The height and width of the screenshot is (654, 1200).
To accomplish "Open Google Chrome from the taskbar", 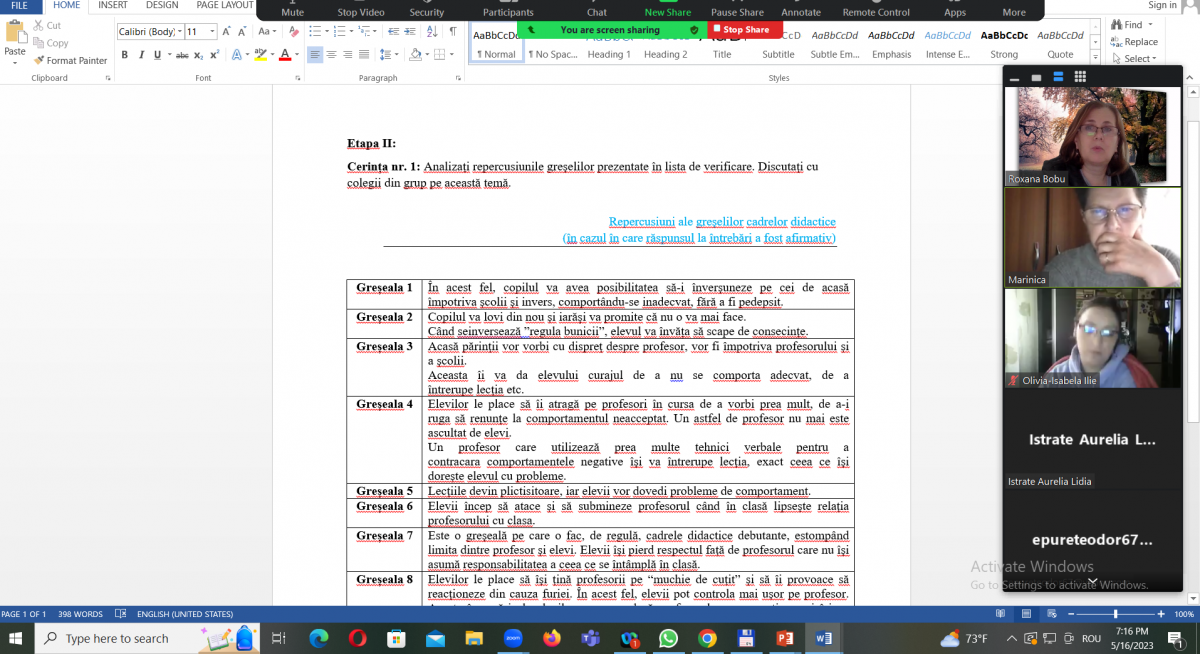I will pyautogui.click(x=707, y=638).
